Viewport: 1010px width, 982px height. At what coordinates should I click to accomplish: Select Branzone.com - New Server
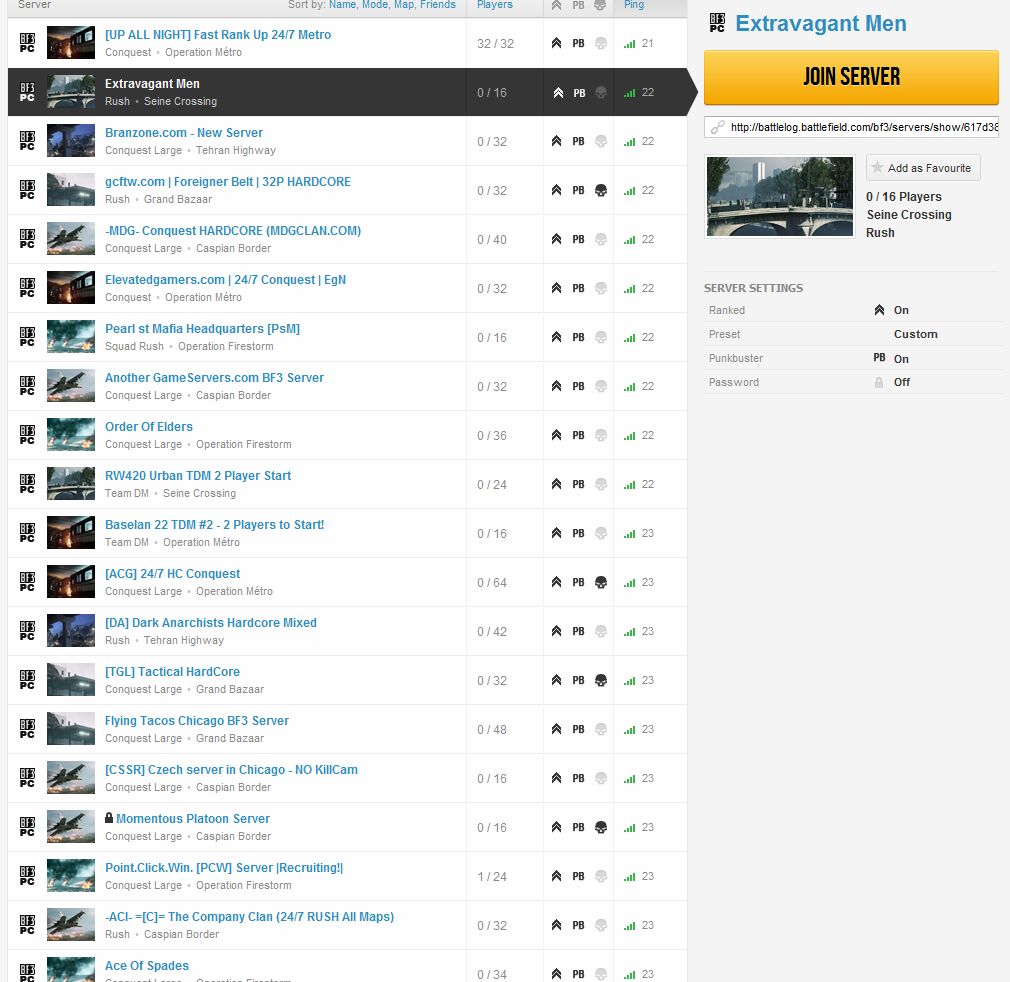coord(184,133)
